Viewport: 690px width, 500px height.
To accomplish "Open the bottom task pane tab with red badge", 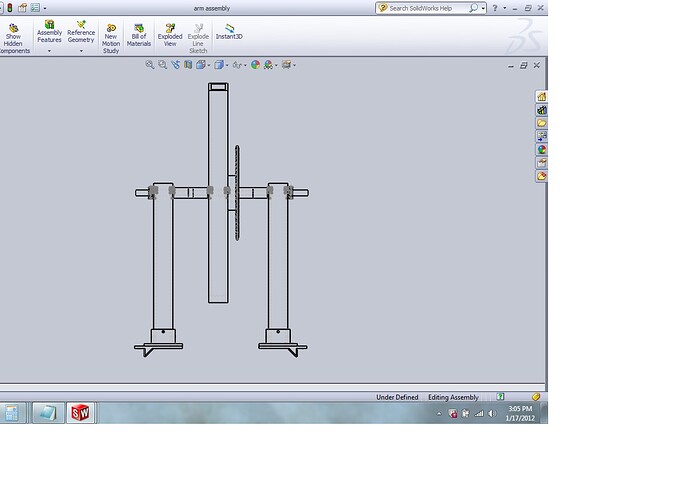I will coord(541,176).
